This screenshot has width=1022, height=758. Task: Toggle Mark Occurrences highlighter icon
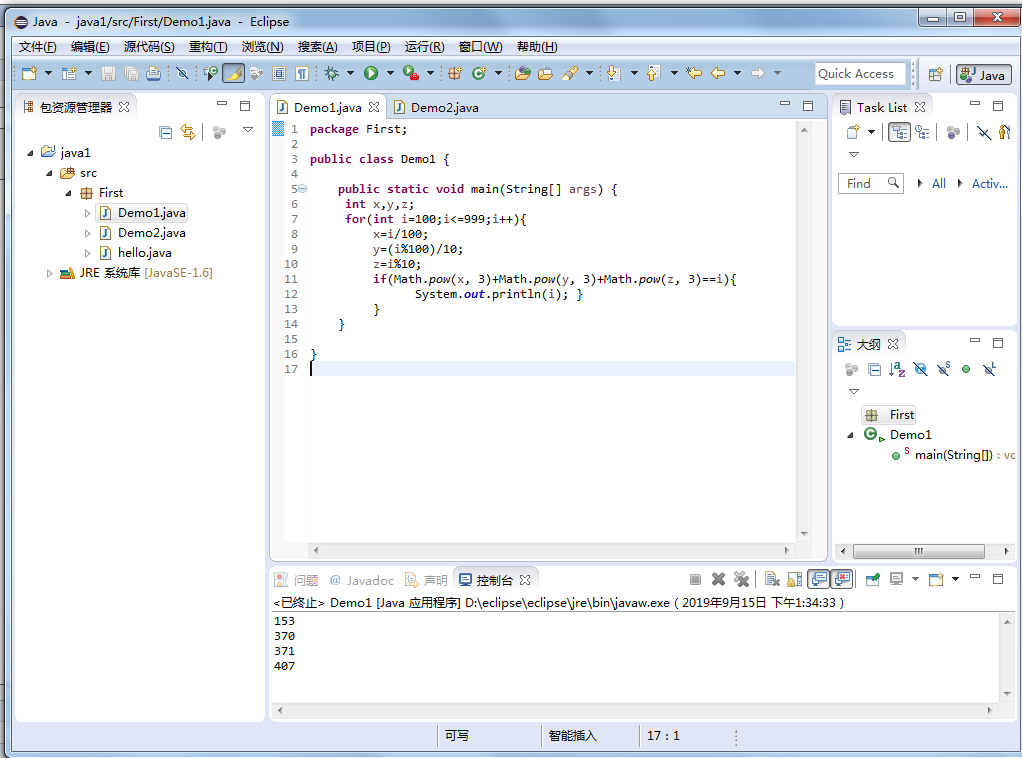233,73
